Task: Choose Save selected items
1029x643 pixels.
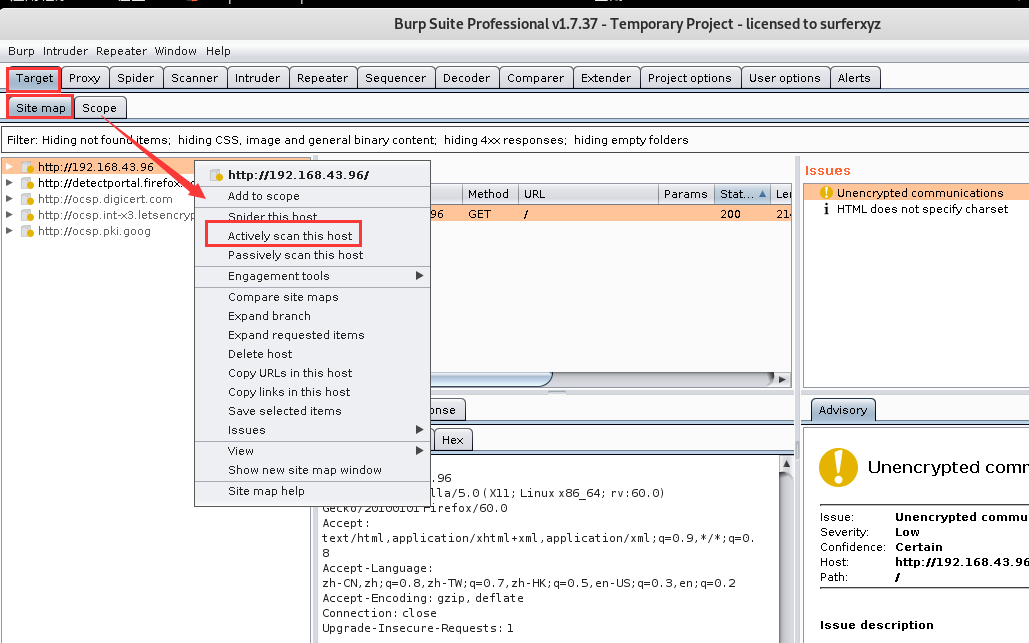Action: (x=312, y=411)
